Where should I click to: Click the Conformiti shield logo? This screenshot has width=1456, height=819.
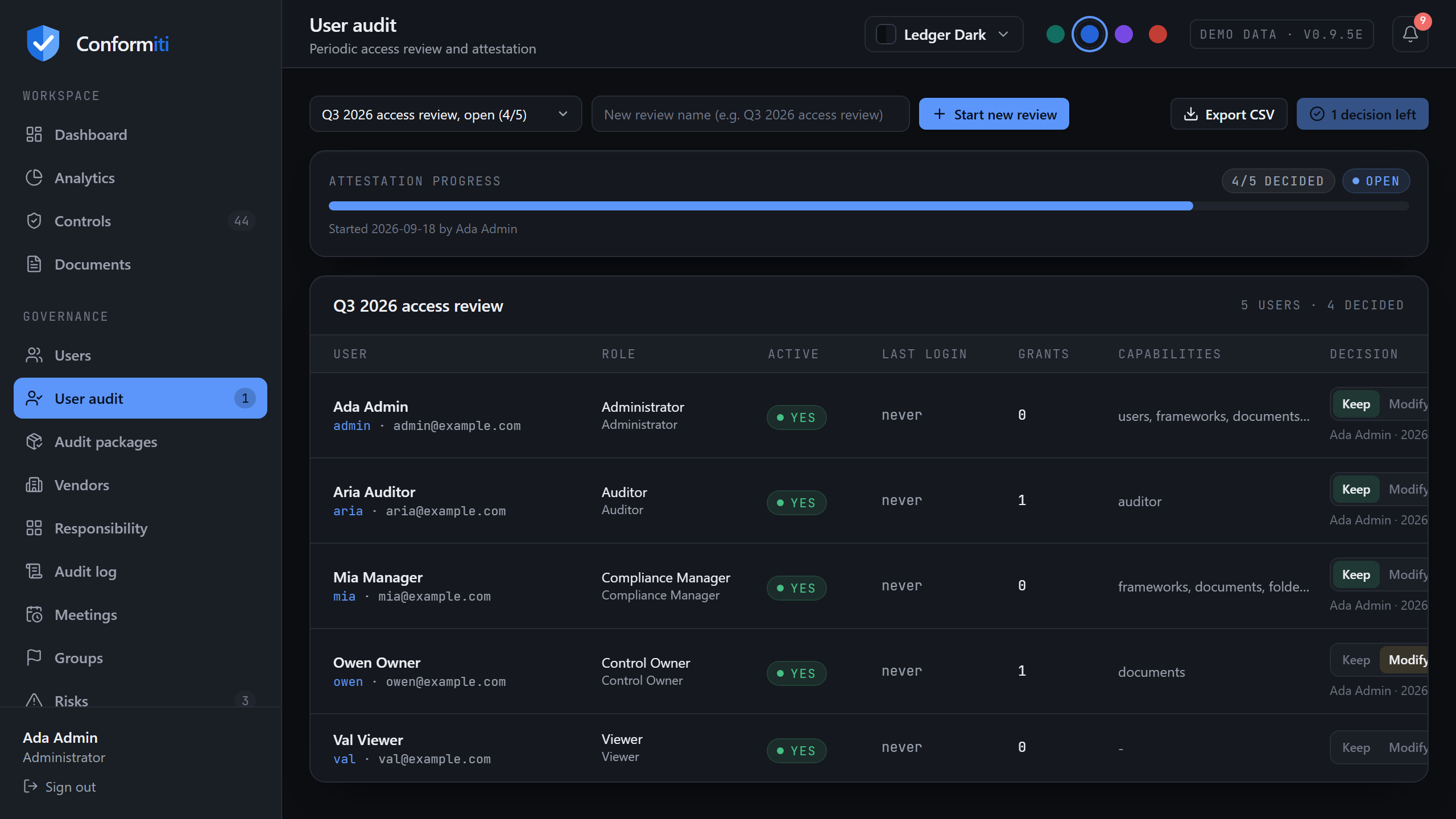43,43
